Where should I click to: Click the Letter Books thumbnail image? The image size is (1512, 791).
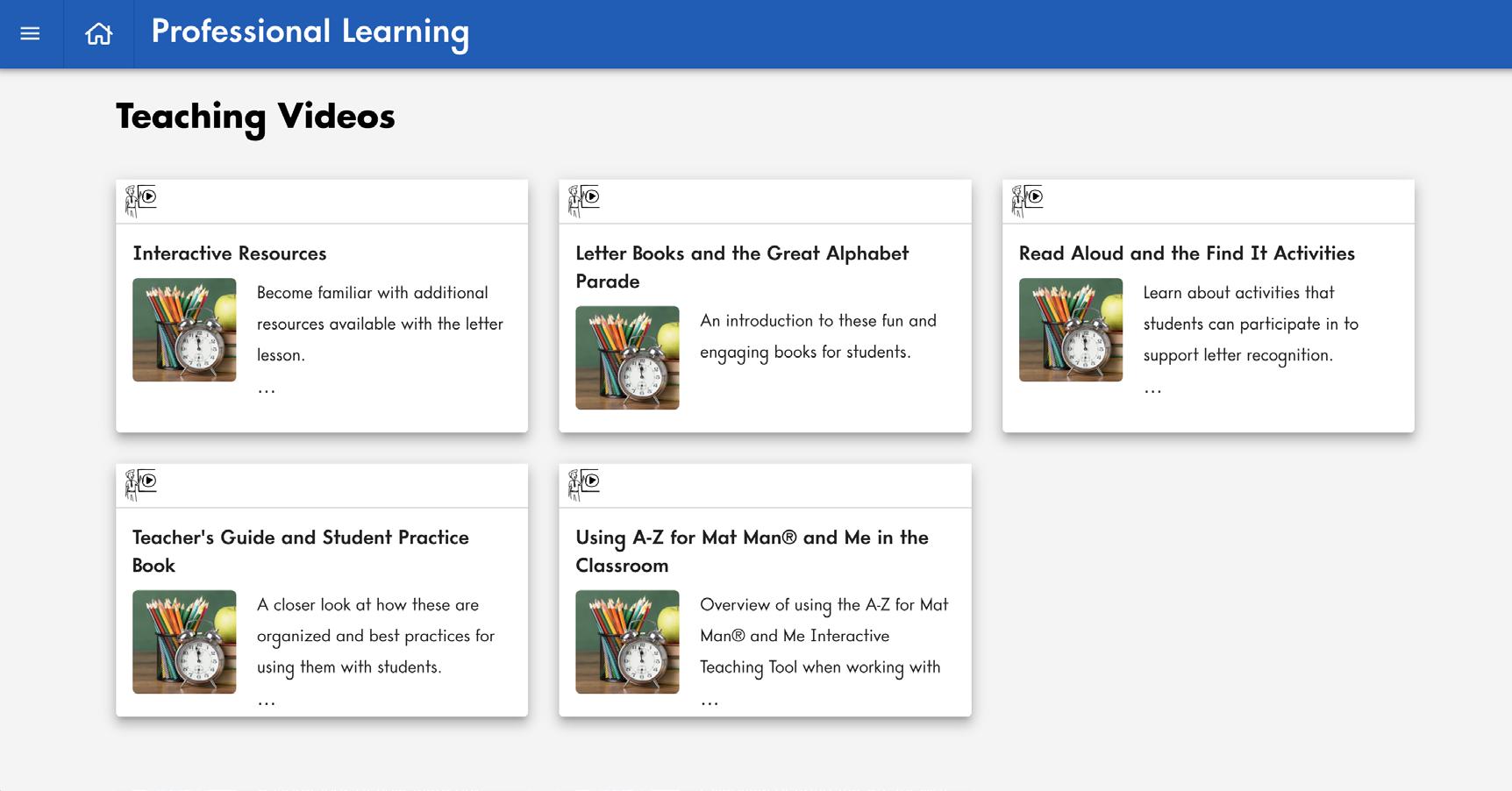[627, 358]
